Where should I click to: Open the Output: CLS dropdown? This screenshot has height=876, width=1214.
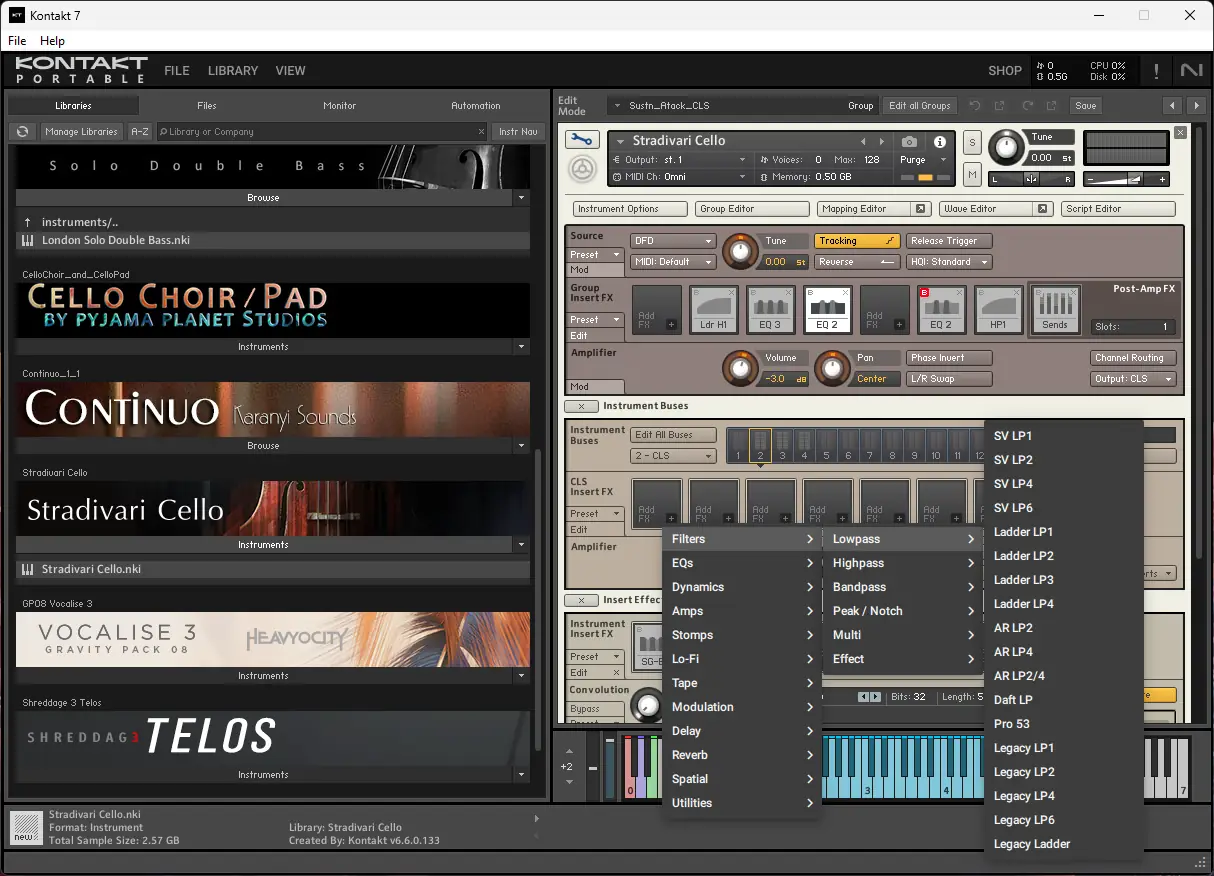(1133, 379)
